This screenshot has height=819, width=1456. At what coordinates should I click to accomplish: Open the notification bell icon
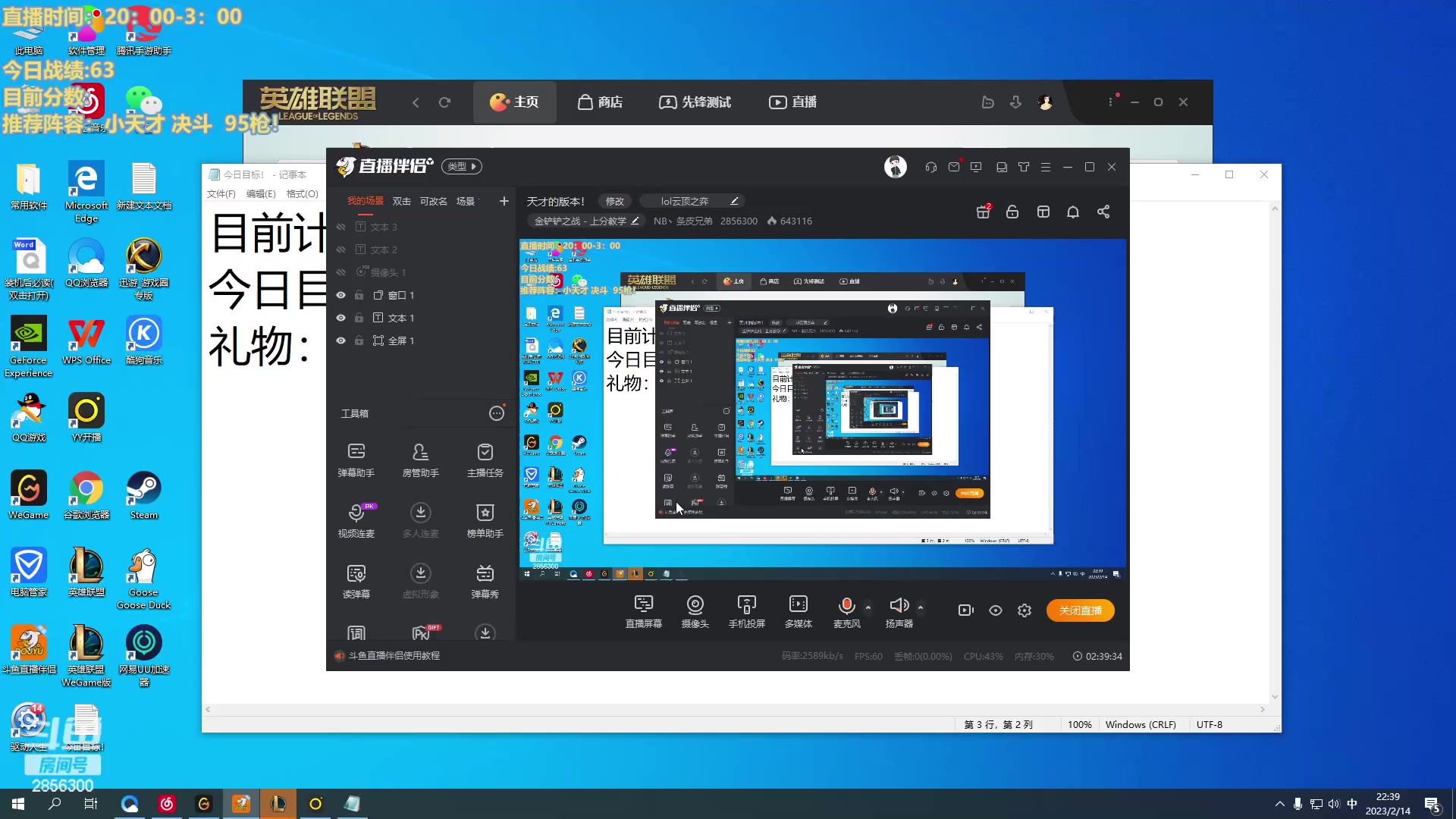coord(1072,212)
